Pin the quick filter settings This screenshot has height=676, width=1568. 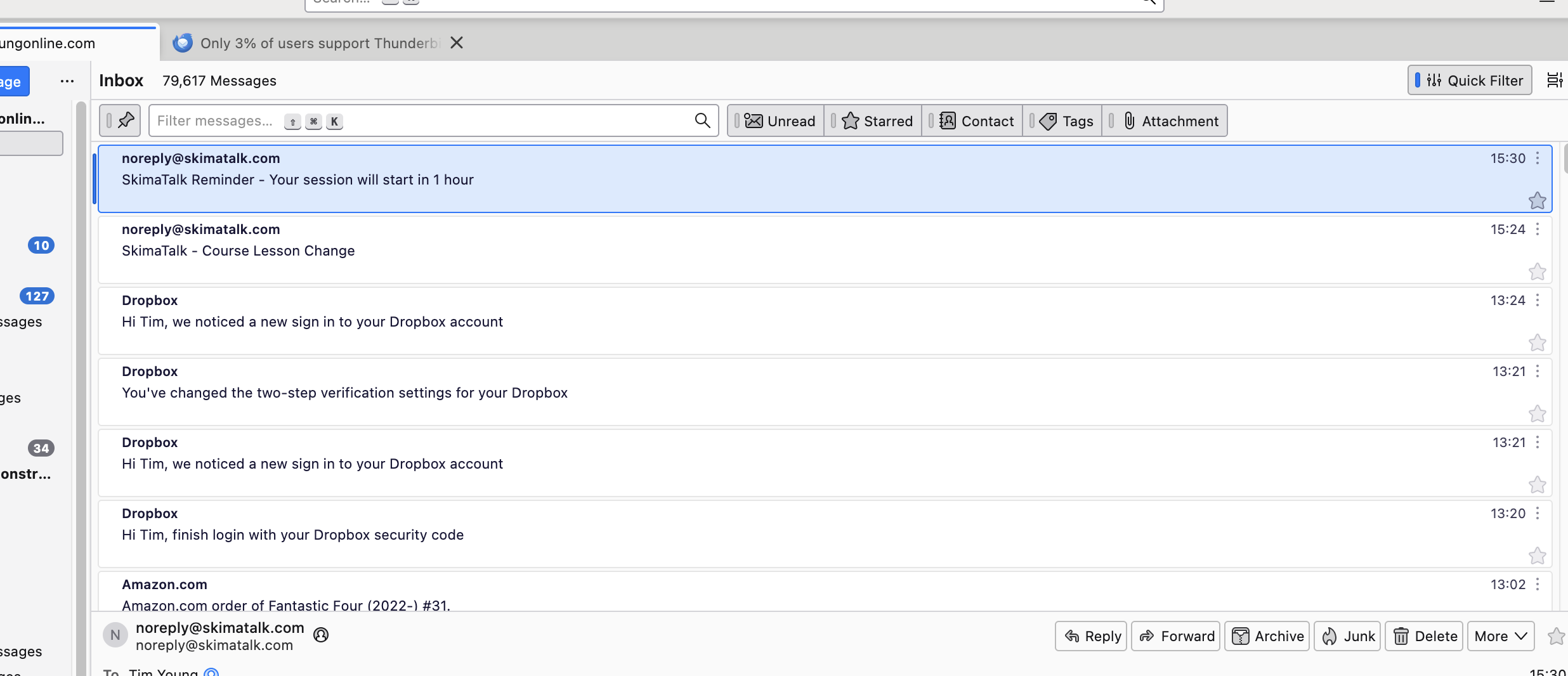(120, 120)
